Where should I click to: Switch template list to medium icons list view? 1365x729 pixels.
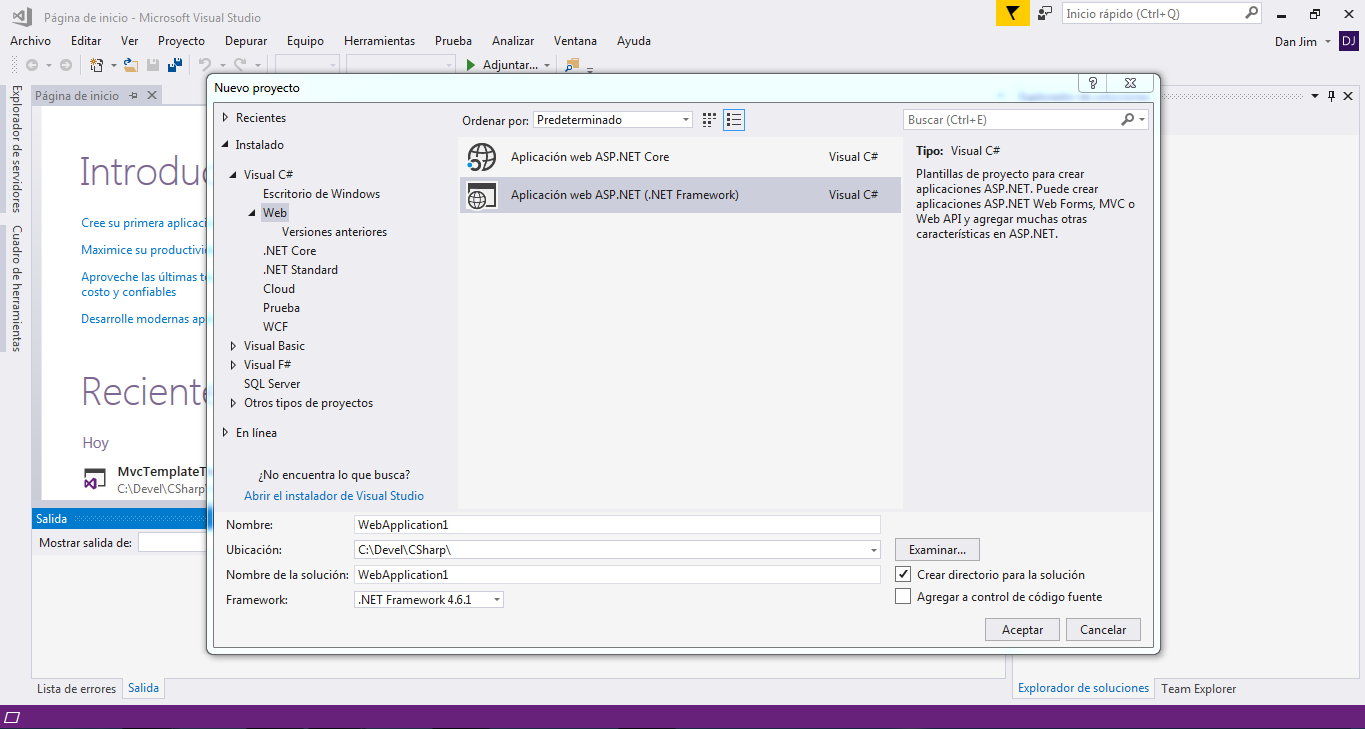click(x=734, y=120)
